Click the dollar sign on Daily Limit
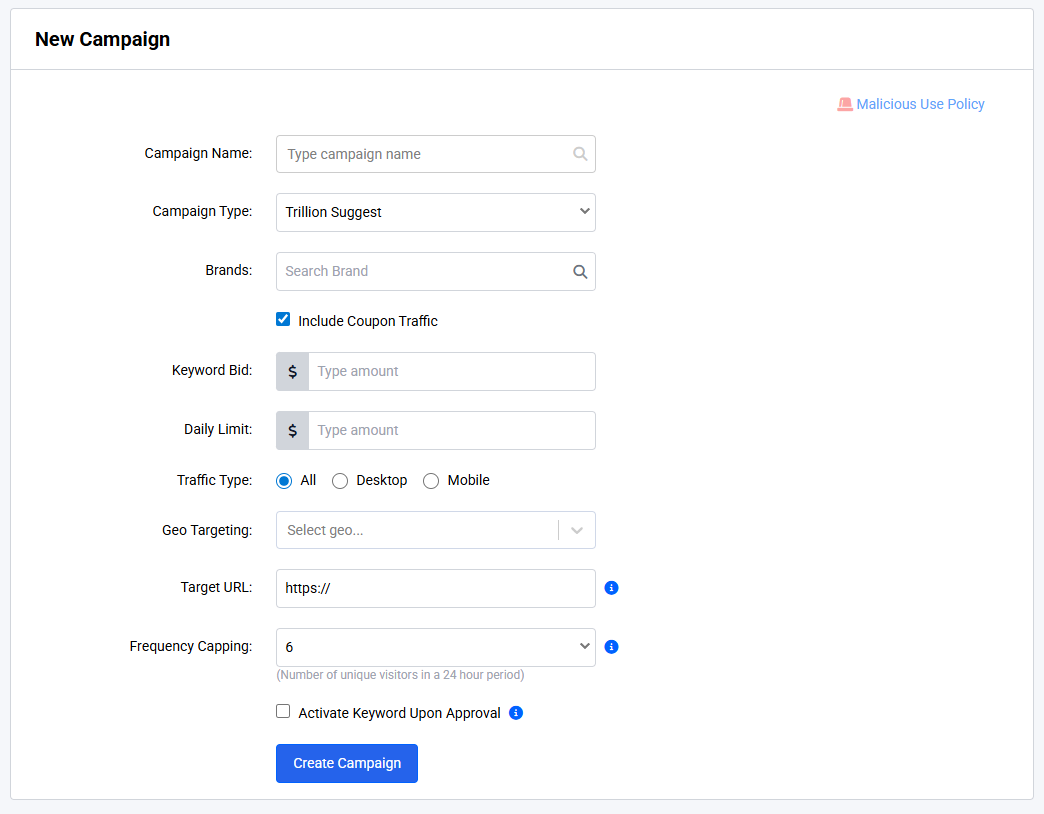 pos(292,430)
